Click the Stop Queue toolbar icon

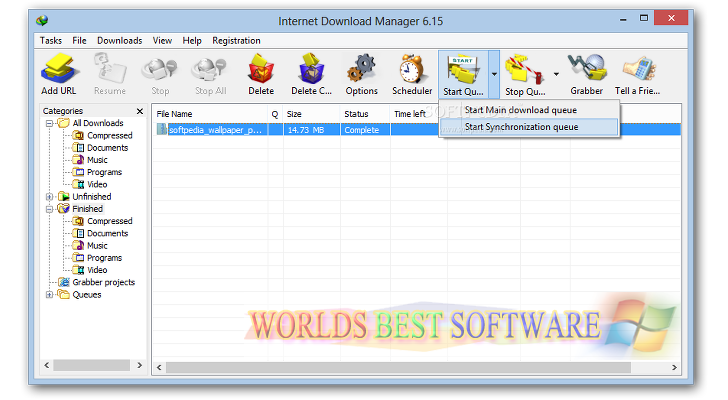point(525,70)
